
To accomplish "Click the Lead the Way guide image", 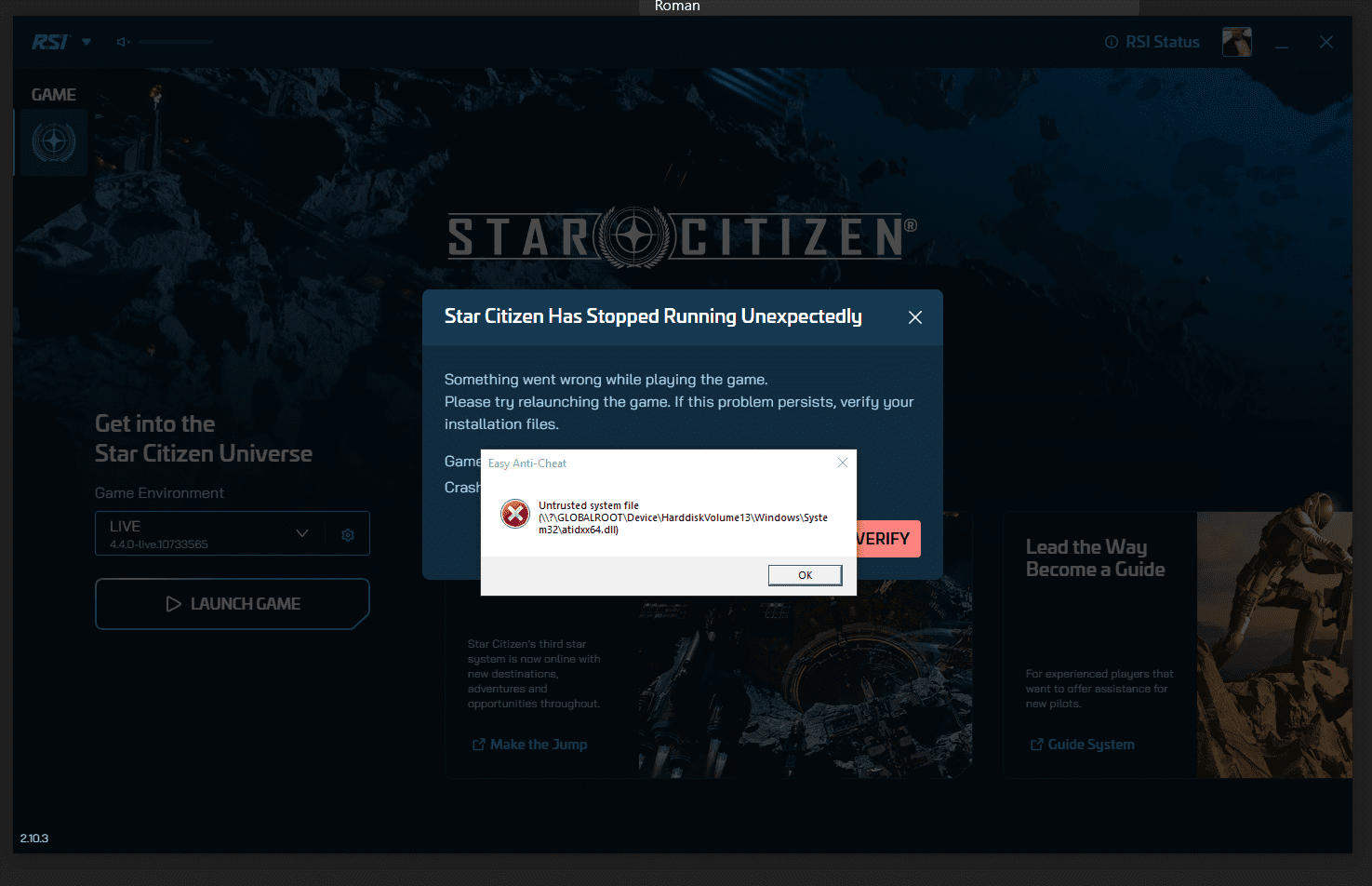I will [x=1274, y=645].
